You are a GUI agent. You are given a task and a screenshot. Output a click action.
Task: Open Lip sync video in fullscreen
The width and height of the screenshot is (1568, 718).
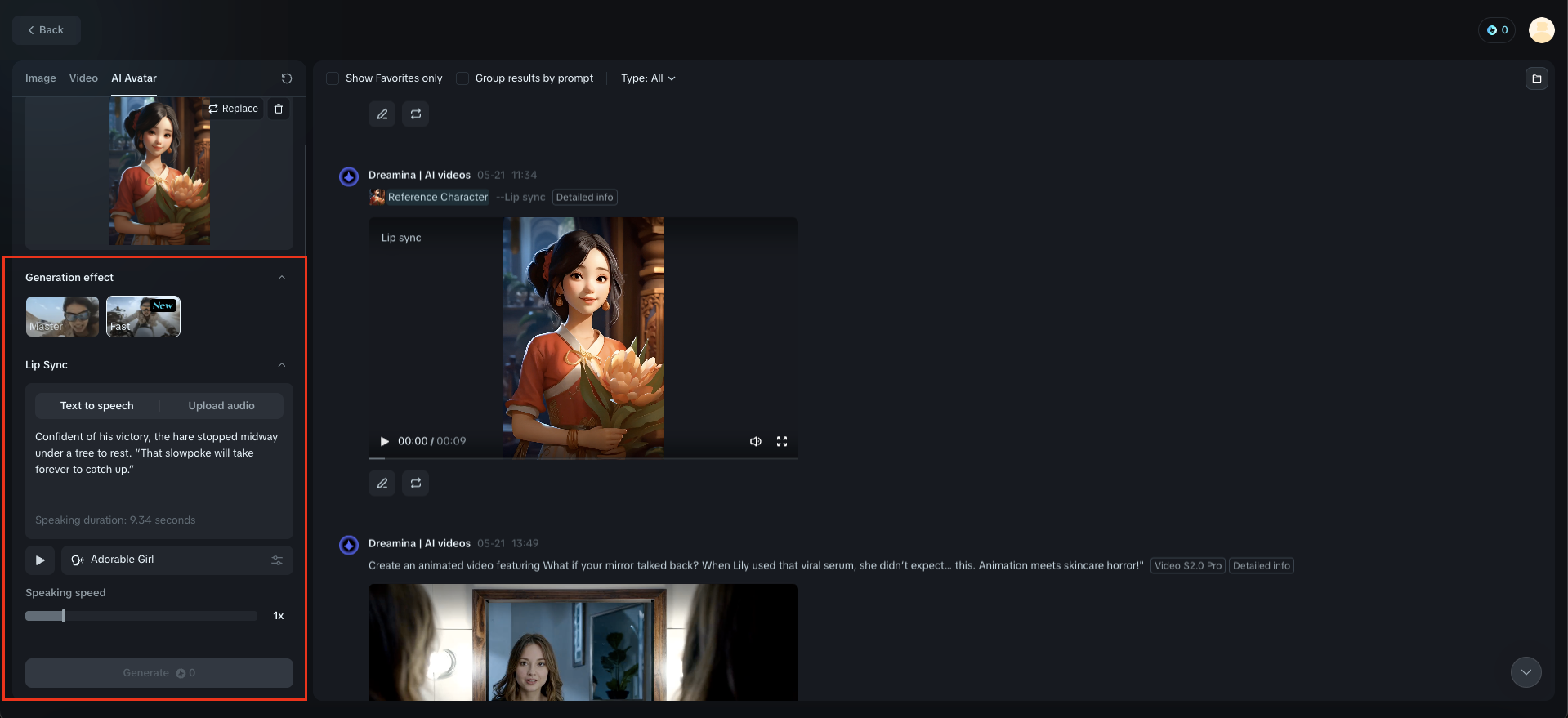(x=782, y=442)
